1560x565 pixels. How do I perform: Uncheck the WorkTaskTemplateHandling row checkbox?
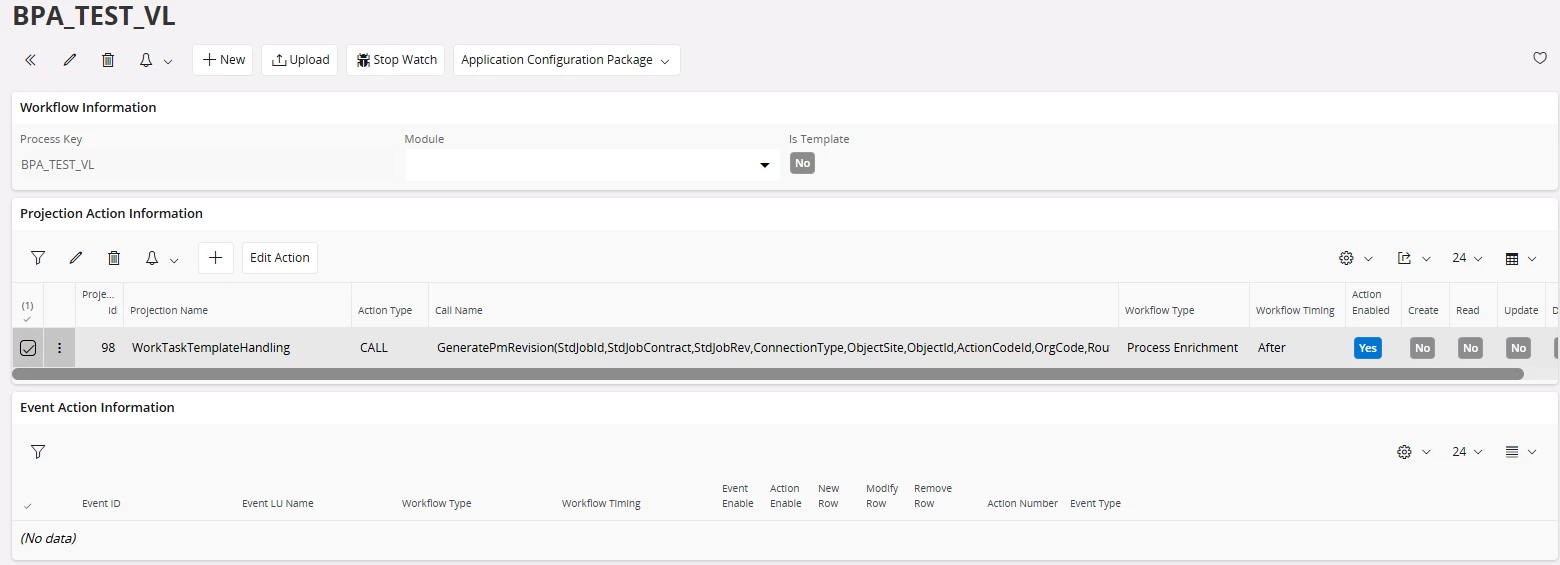pos(28,348)
